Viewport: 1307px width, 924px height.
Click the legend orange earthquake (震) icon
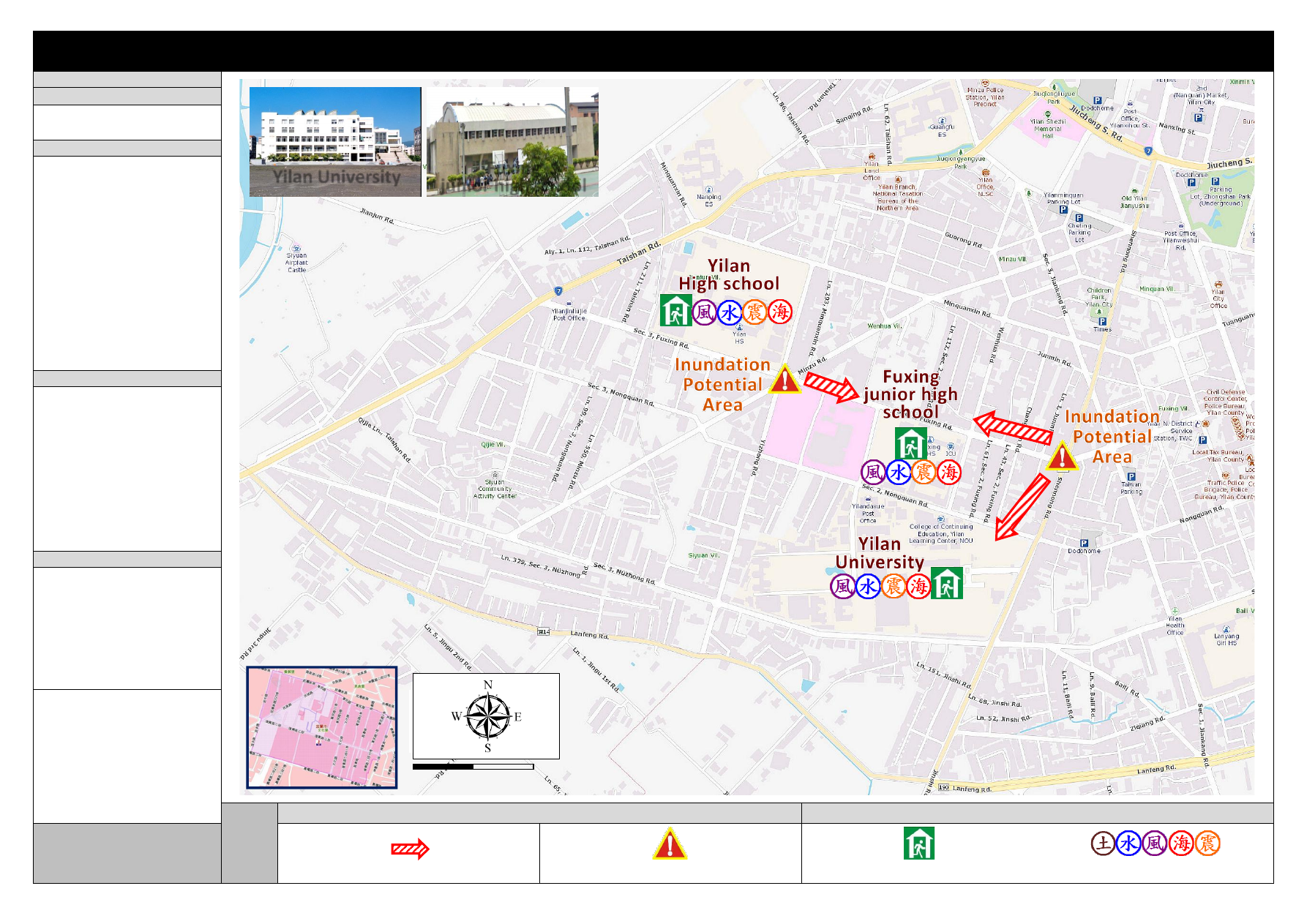(x=1207, y=844)
